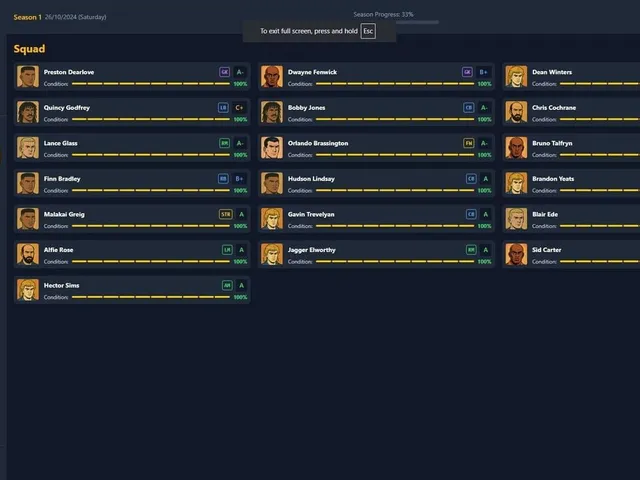Click the Esc key hint
Screen dimensions: 640x480
pyautogui.click(x=368, y=31)
